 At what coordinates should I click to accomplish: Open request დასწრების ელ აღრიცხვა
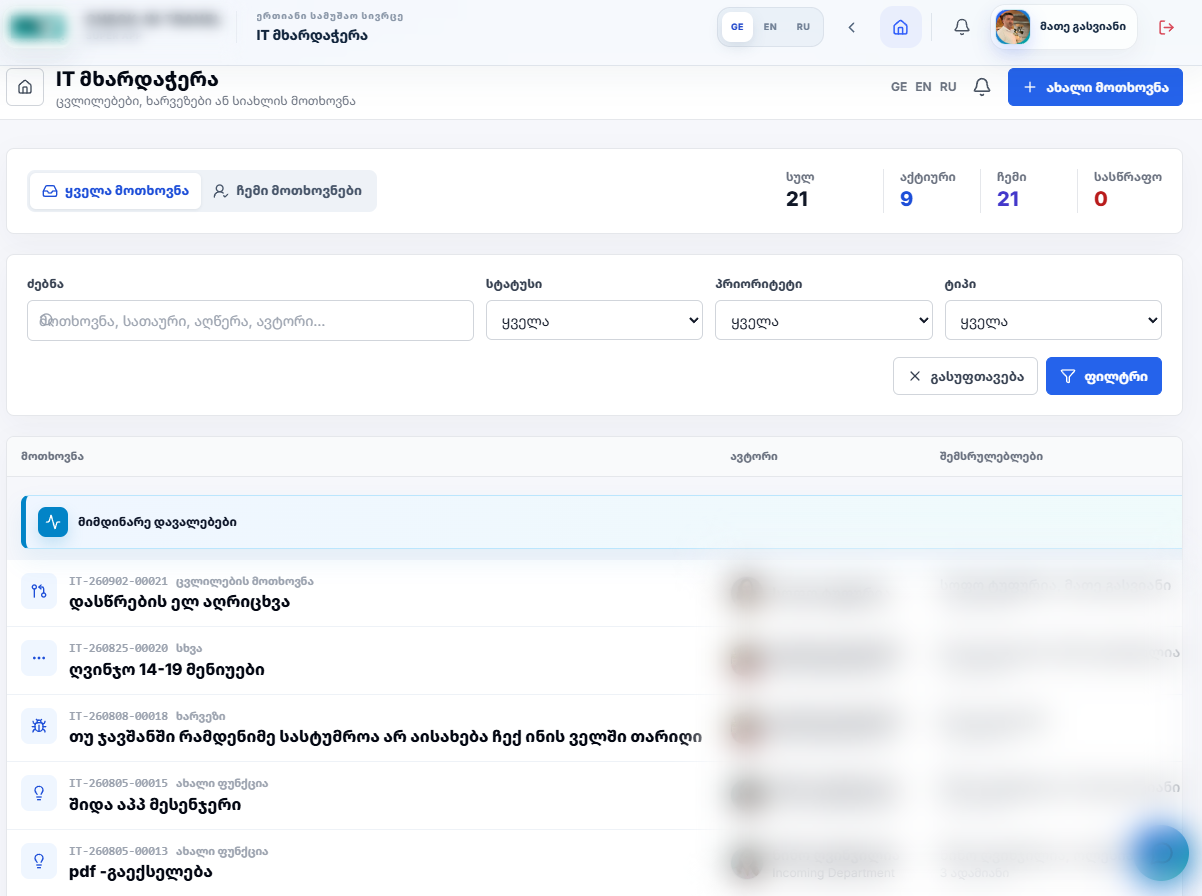click(x=179, y=602)
